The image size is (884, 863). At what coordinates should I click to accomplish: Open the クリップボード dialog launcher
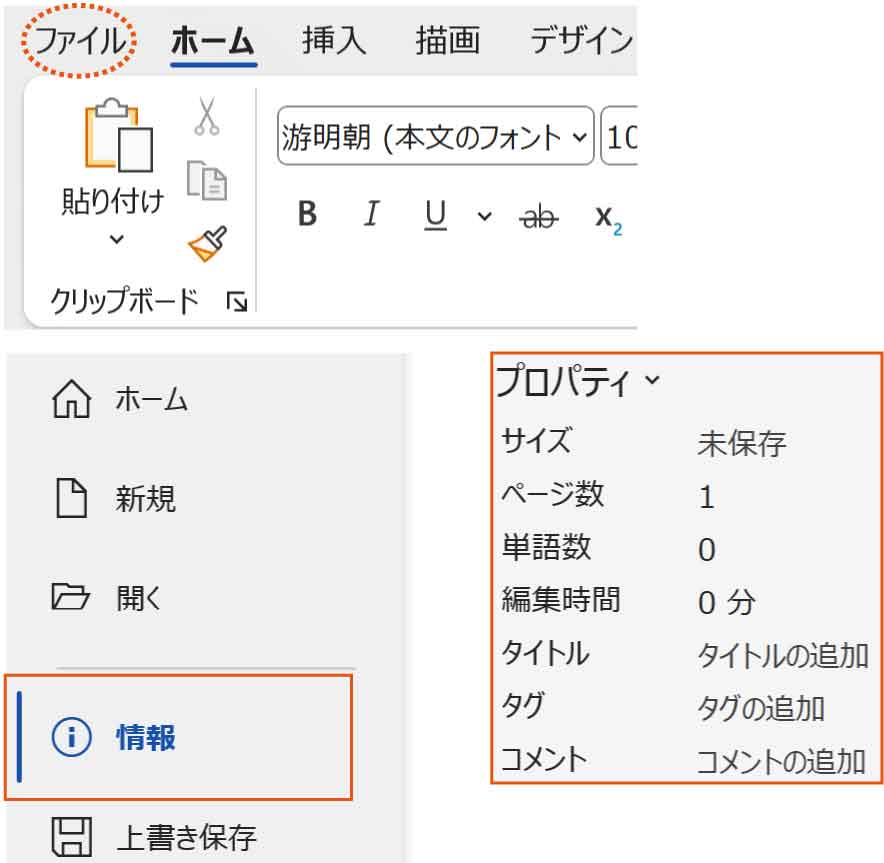(237, 301)
